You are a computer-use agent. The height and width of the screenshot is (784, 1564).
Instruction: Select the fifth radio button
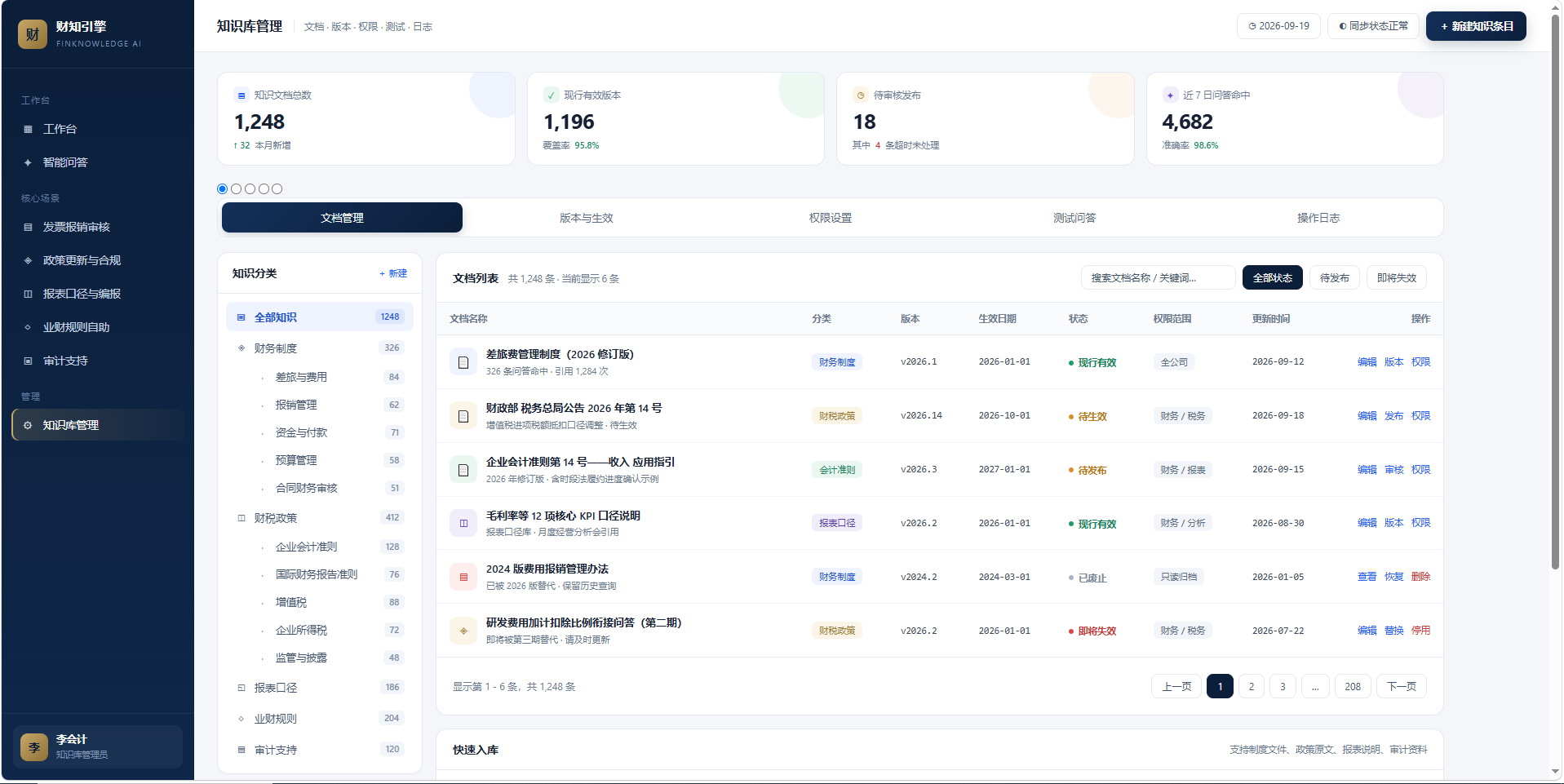(x=277, y=188)
